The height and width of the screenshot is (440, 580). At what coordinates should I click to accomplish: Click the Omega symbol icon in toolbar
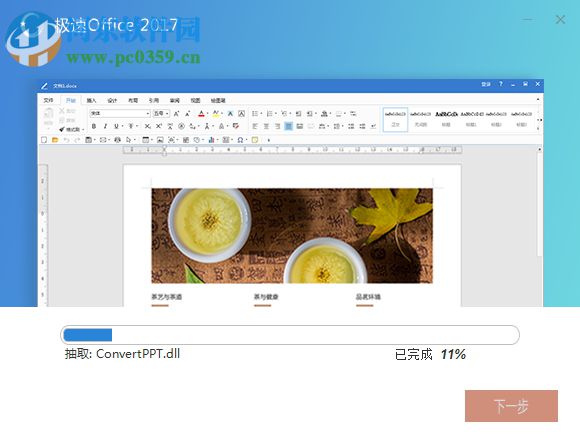240,140
